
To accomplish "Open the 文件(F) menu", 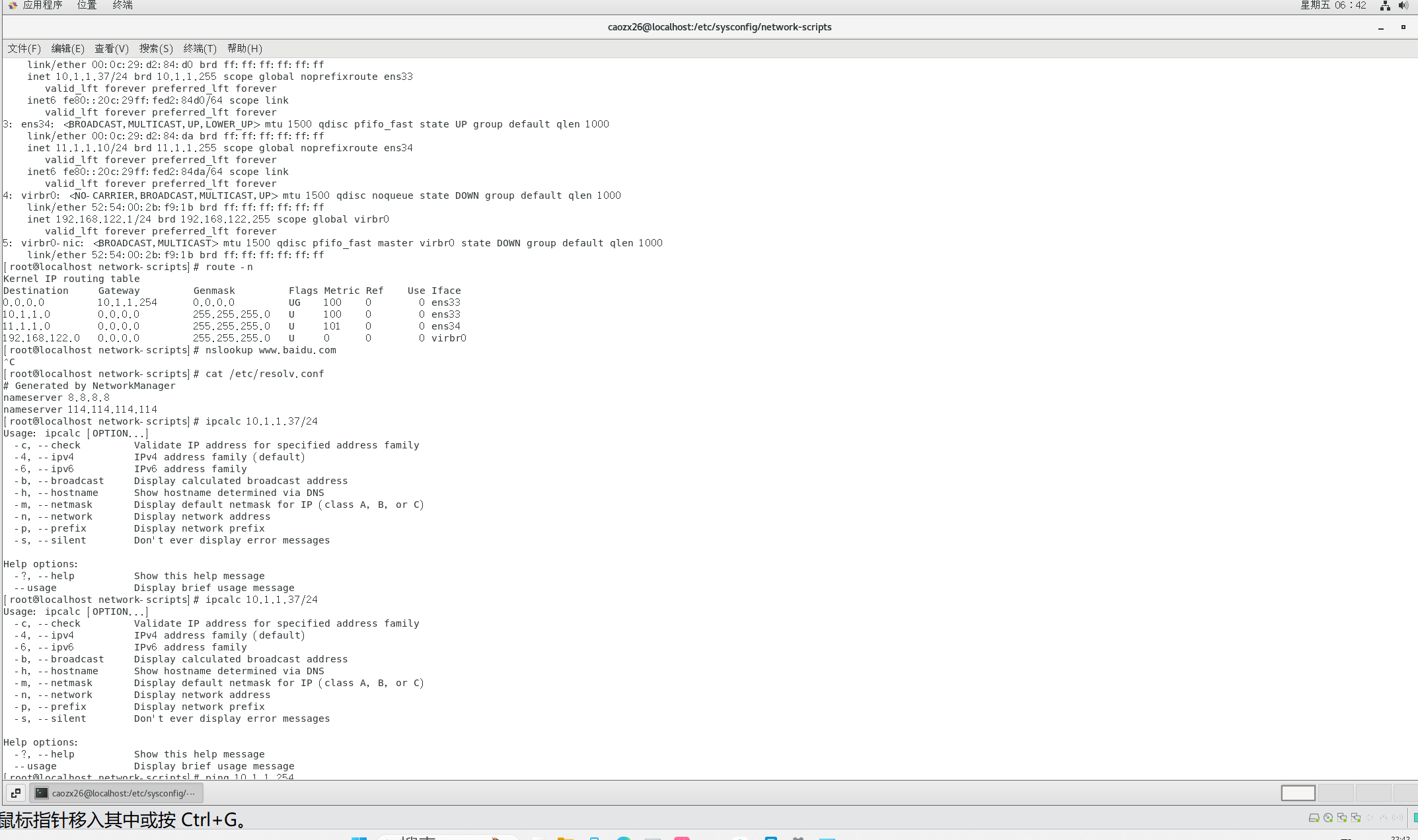I will [24, 48].
